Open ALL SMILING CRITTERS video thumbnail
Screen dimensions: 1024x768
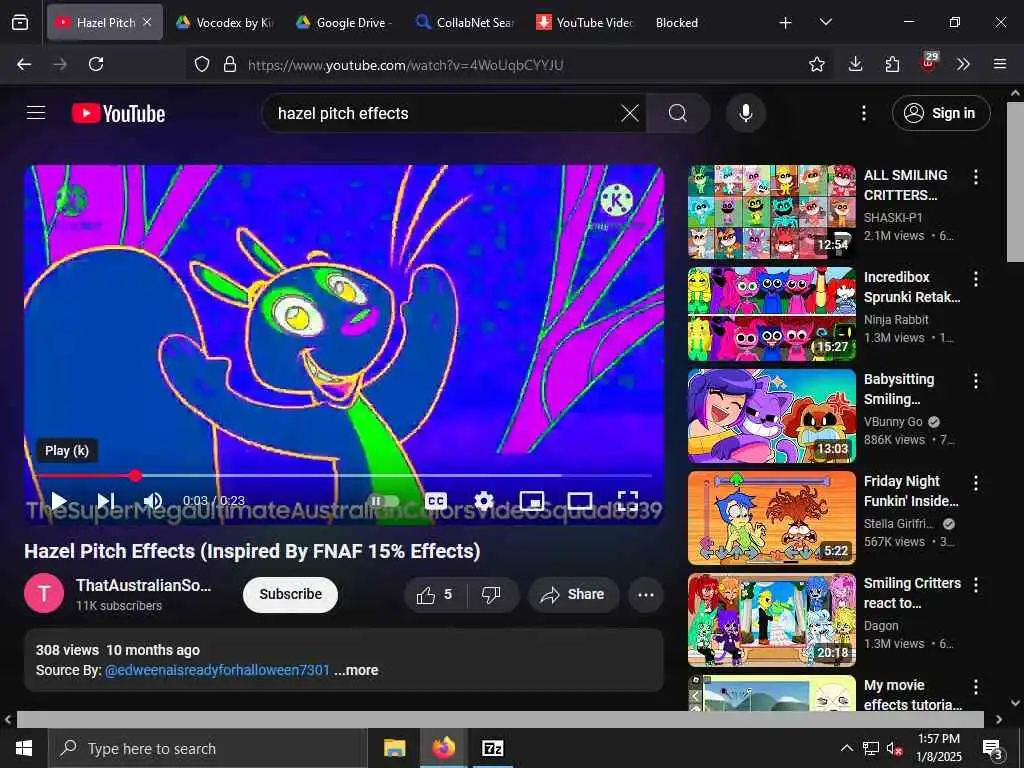[771, 212]
